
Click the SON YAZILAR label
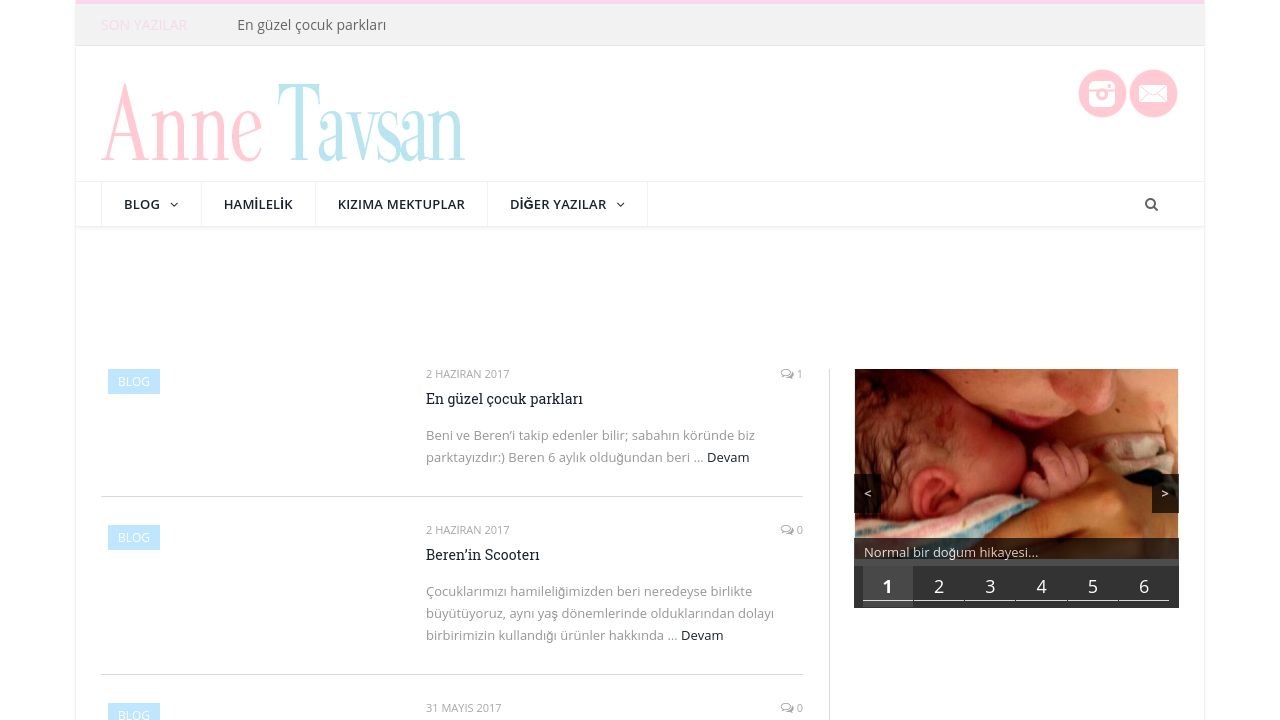point(144,25)
